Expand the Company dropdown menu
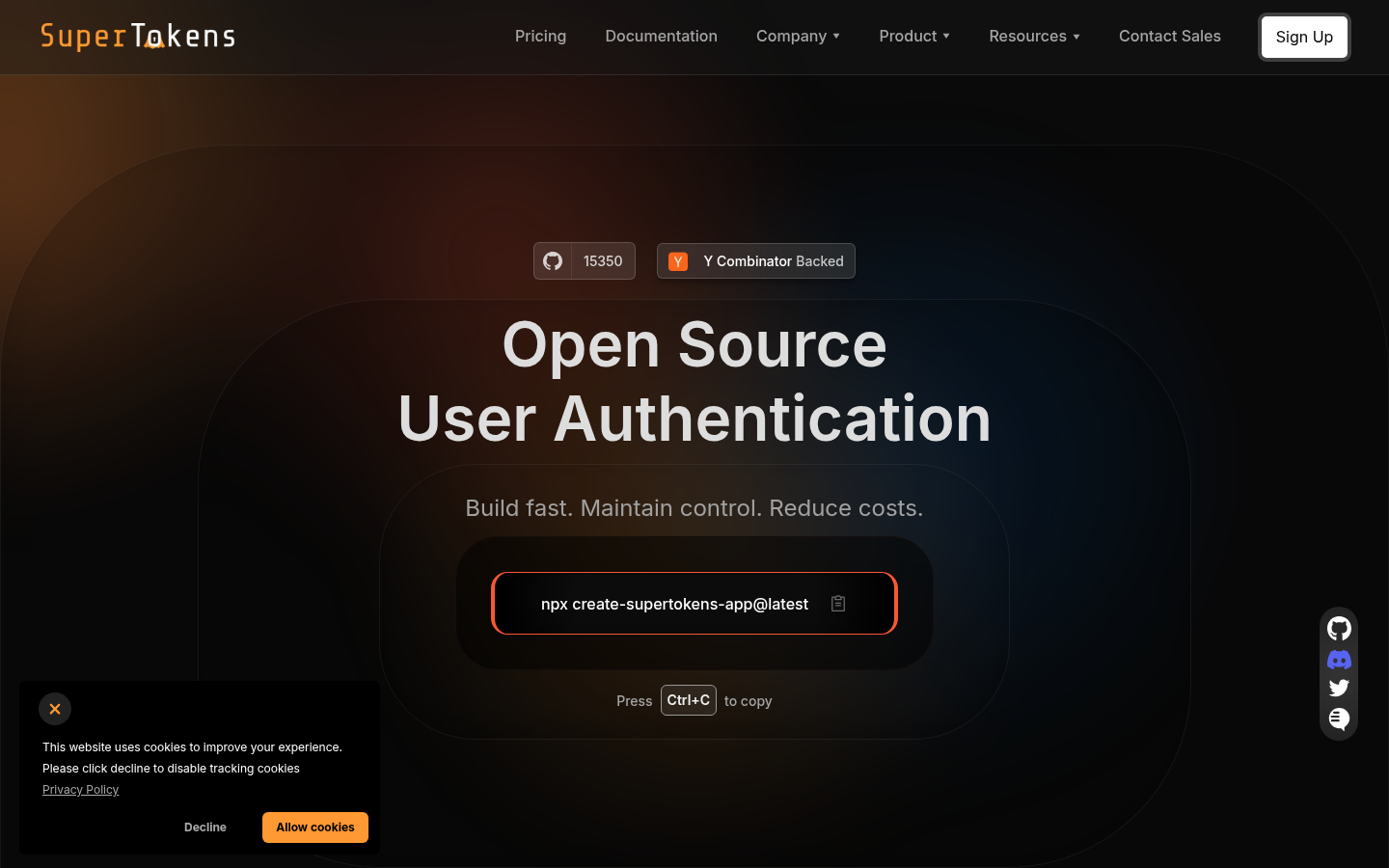 798,37
